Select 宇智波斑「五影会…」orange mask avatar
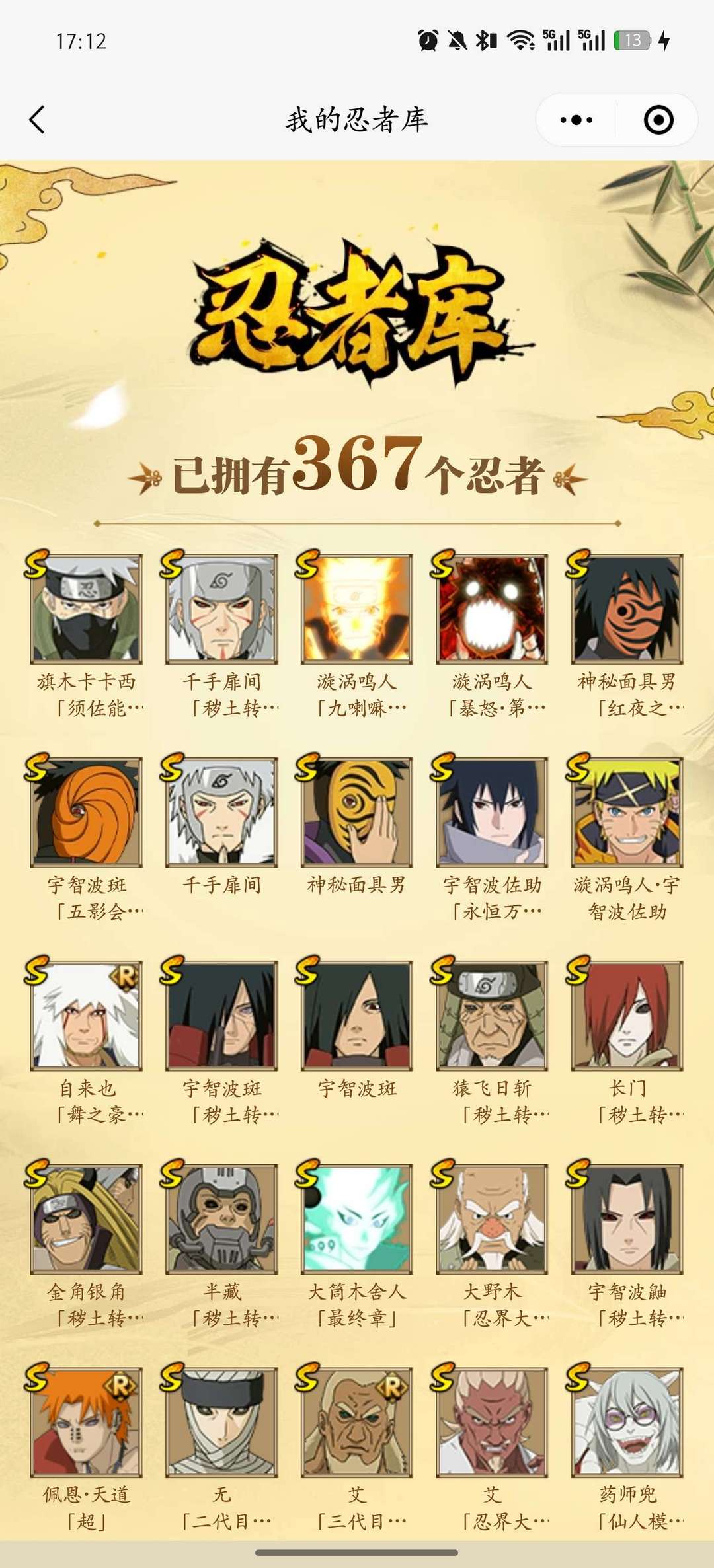 (x=87, y=813)
